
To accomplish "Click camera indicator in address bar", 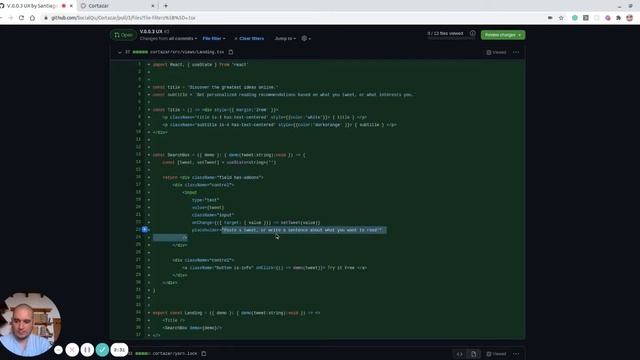I will tap(550, 18).
